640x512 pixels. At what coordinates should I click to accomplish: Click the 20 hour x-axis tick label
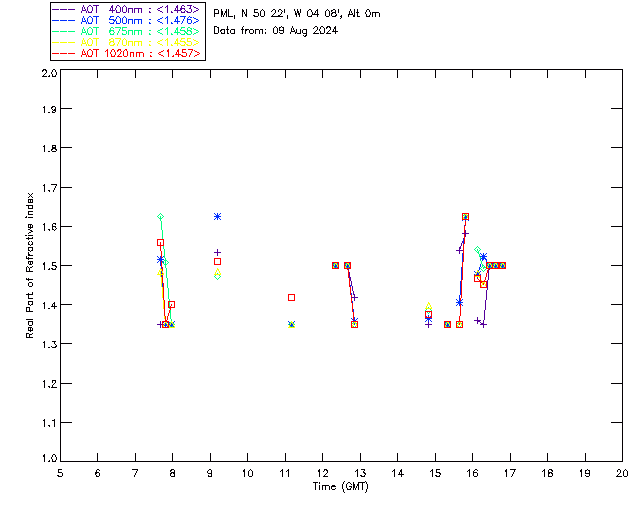click(x=622, y=473)
